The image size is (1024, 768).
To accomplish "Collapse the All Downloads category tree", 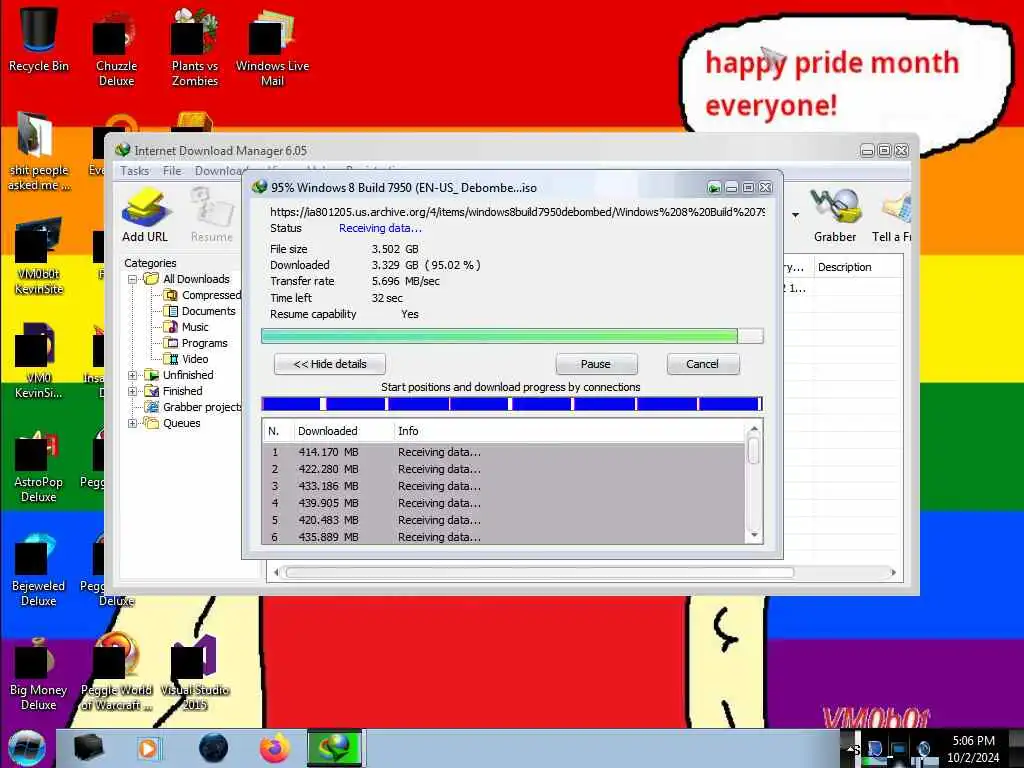I will [133, 280].
